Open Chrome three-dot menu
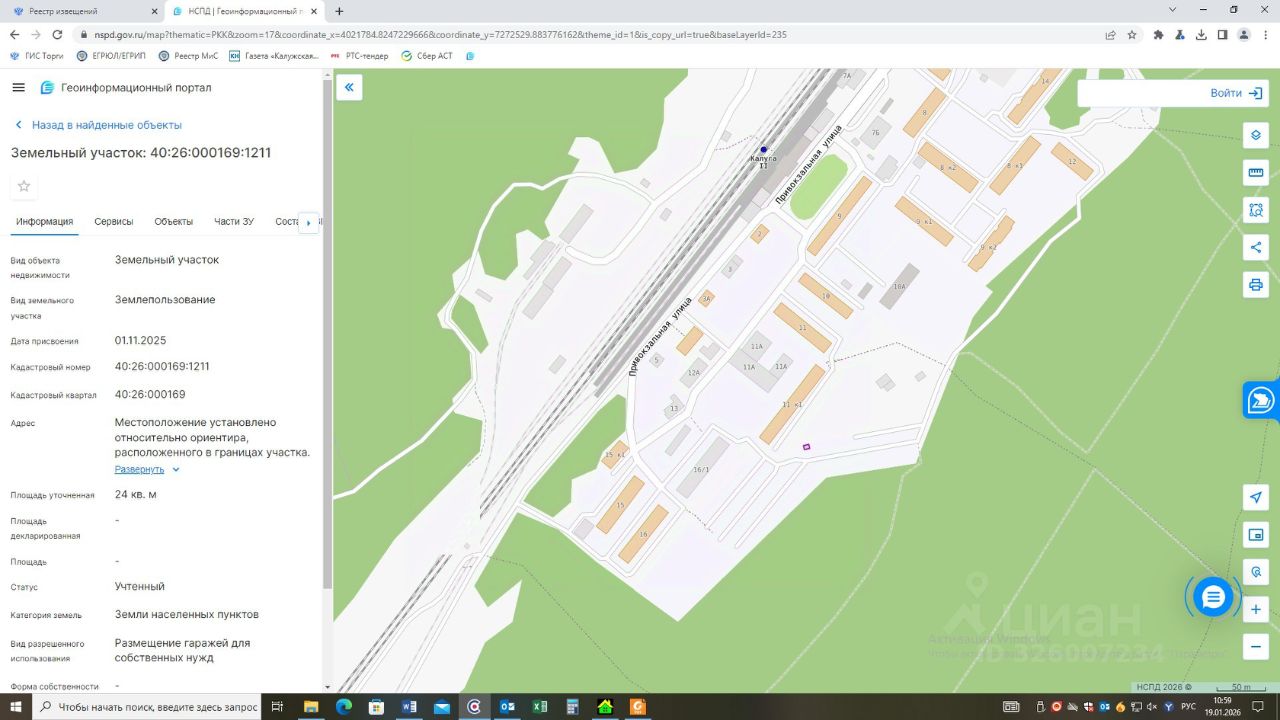This screenshot has width=1280, height=720. 1266,34
